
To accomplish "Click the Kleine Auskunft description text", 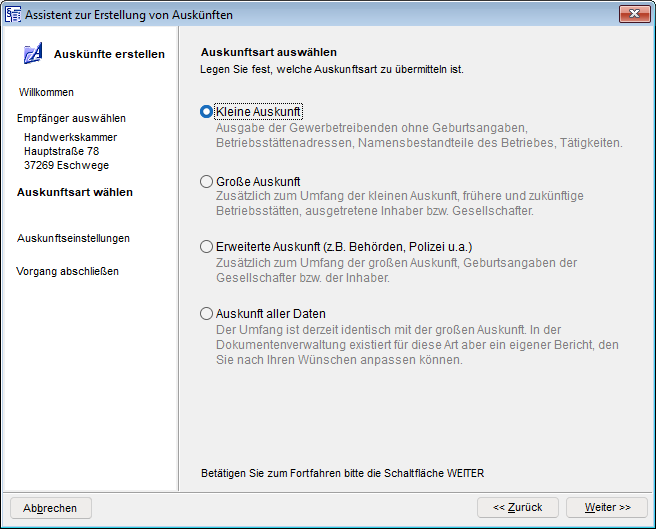I will pos(418,135).
